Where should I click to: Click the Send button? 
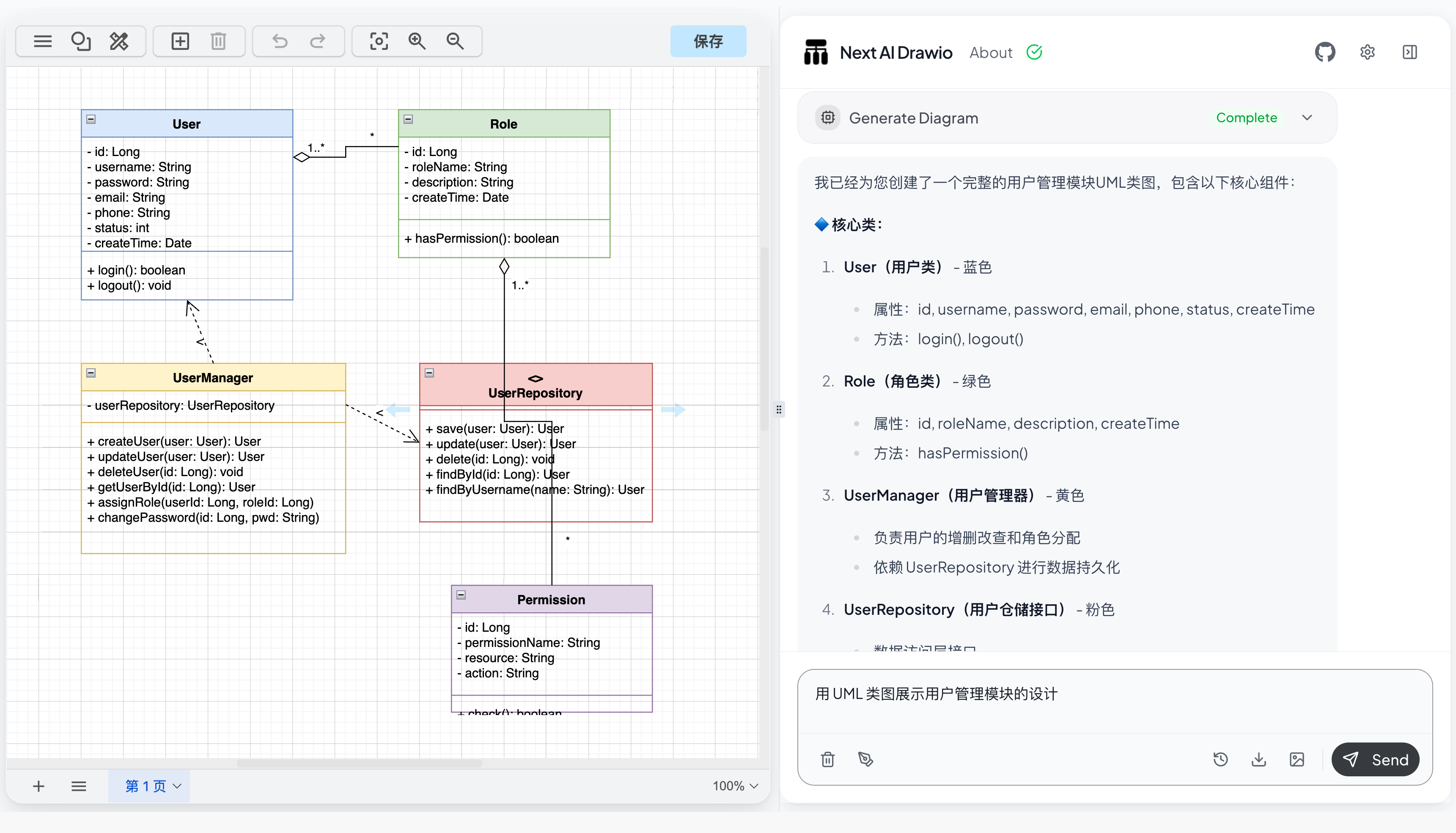tap(1375, 760)
